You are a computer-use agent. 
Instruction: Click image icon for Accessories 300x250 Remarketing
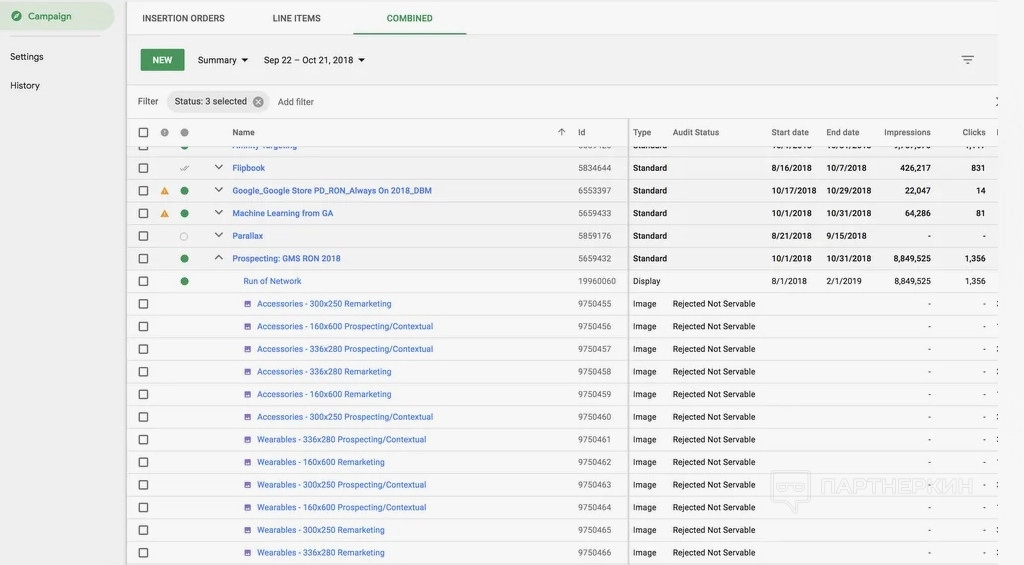pos(248,304)
